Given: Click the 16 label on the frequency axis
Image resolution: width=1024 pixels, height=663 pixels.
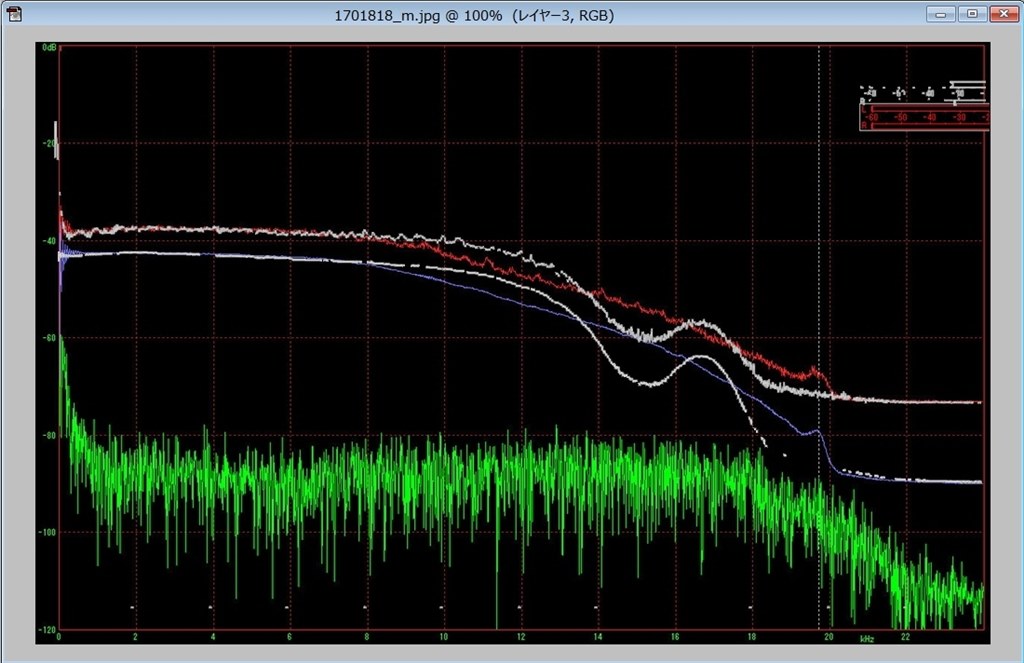Looking at the screenshot, I should (x=675, y=637).
